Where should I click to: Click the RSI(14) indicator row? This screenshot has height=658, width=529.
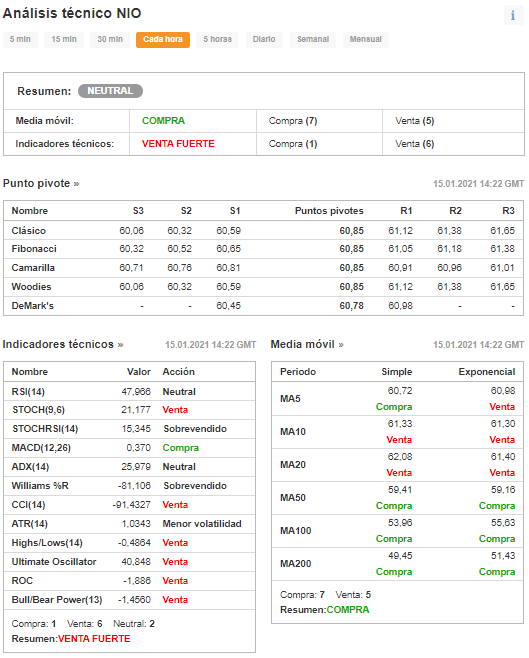pos(129,392)
